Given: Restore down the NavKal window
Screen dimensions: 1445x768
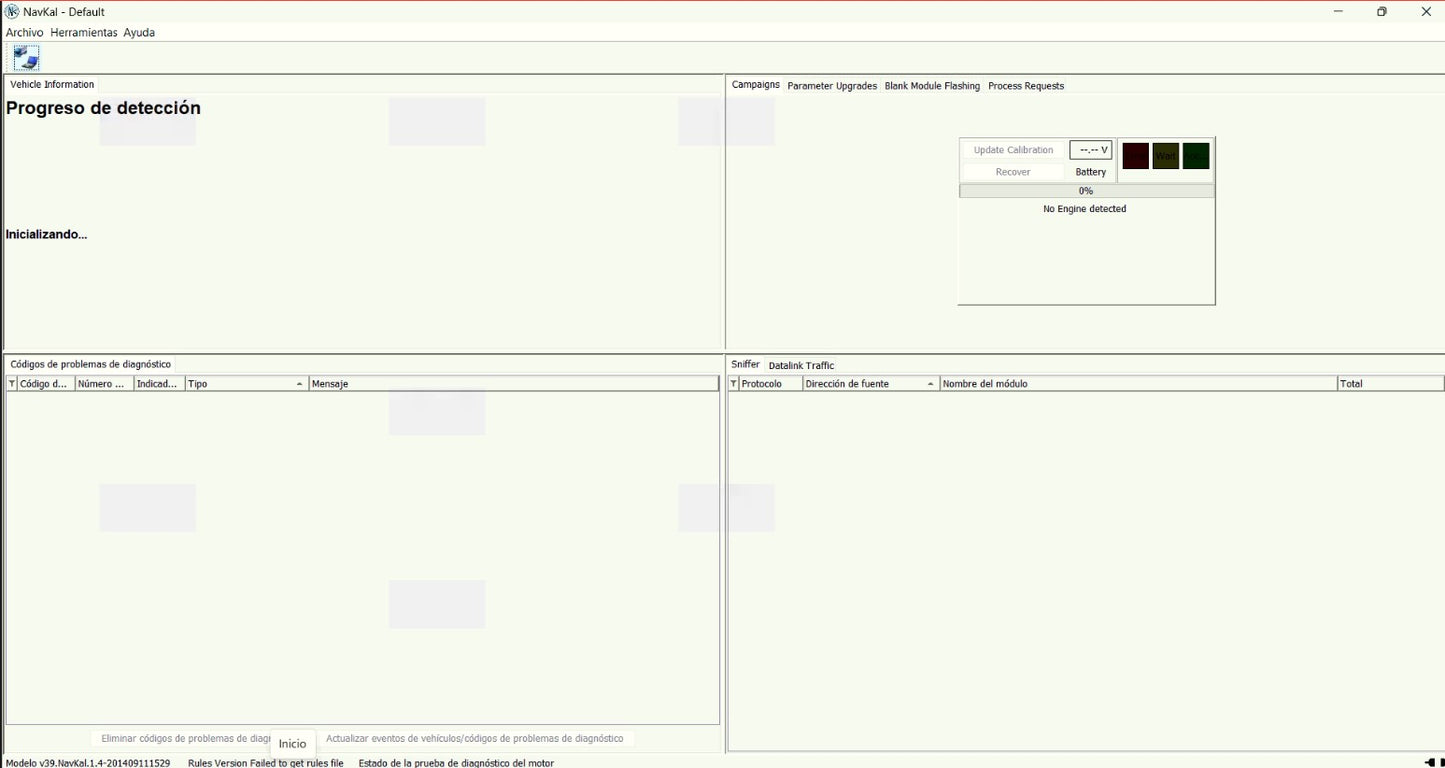Looking at the screenshot, I should click(x=1382, y=11).
